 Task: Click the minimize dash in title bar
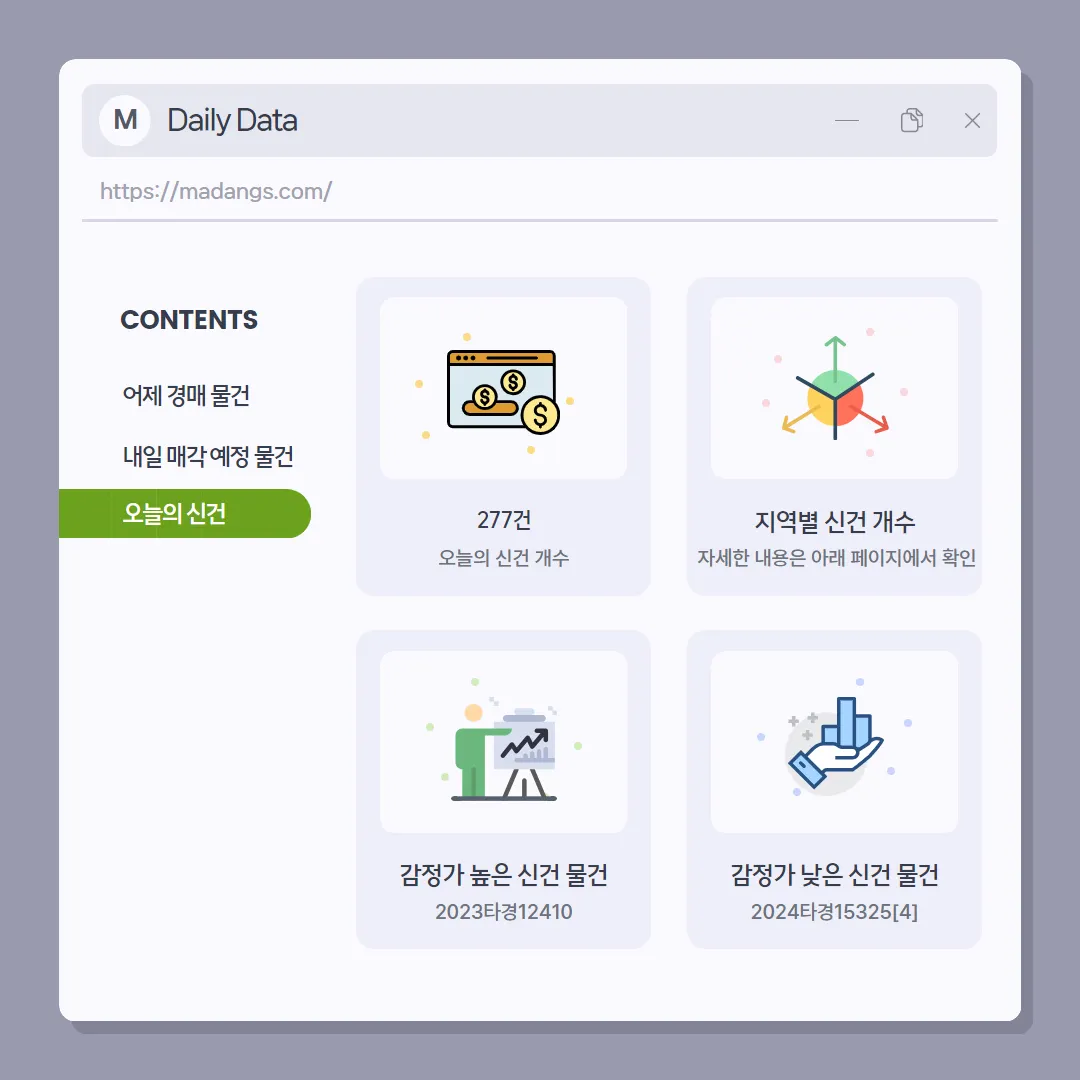click(x=847, y=121)
